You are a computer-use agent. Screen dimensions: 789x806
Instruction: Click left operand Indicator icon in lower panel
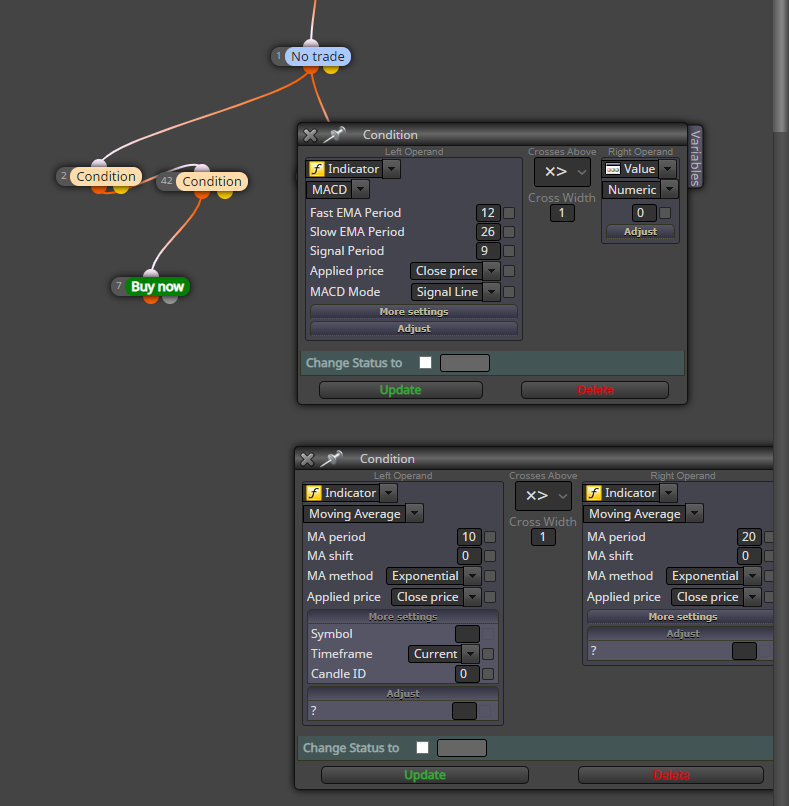[314, 493]
